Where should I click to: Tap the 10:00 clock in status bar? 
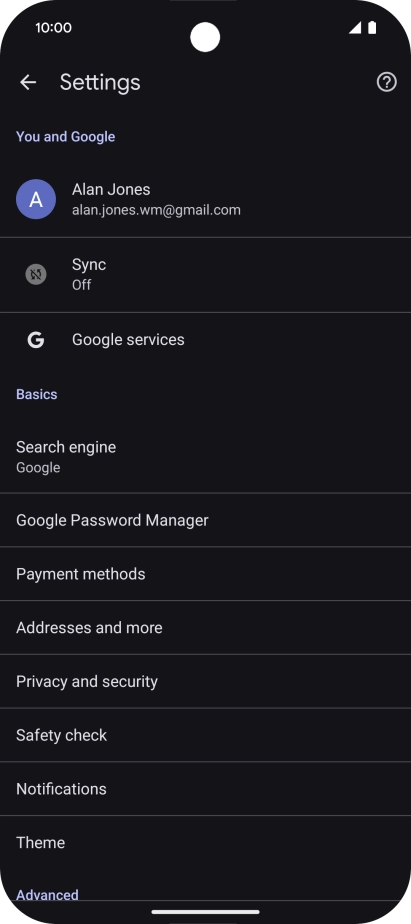[x=53, y=28]
